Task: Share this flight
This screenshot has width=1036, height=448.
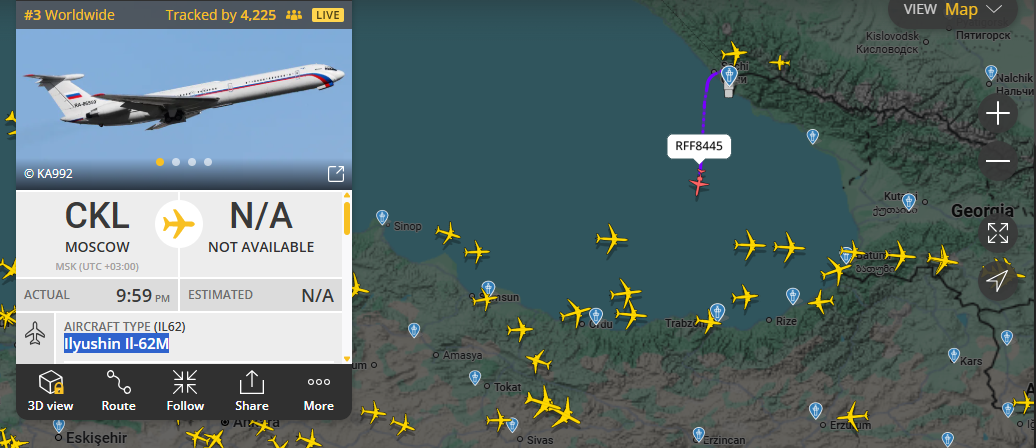Action: click(x=252, y=391)
